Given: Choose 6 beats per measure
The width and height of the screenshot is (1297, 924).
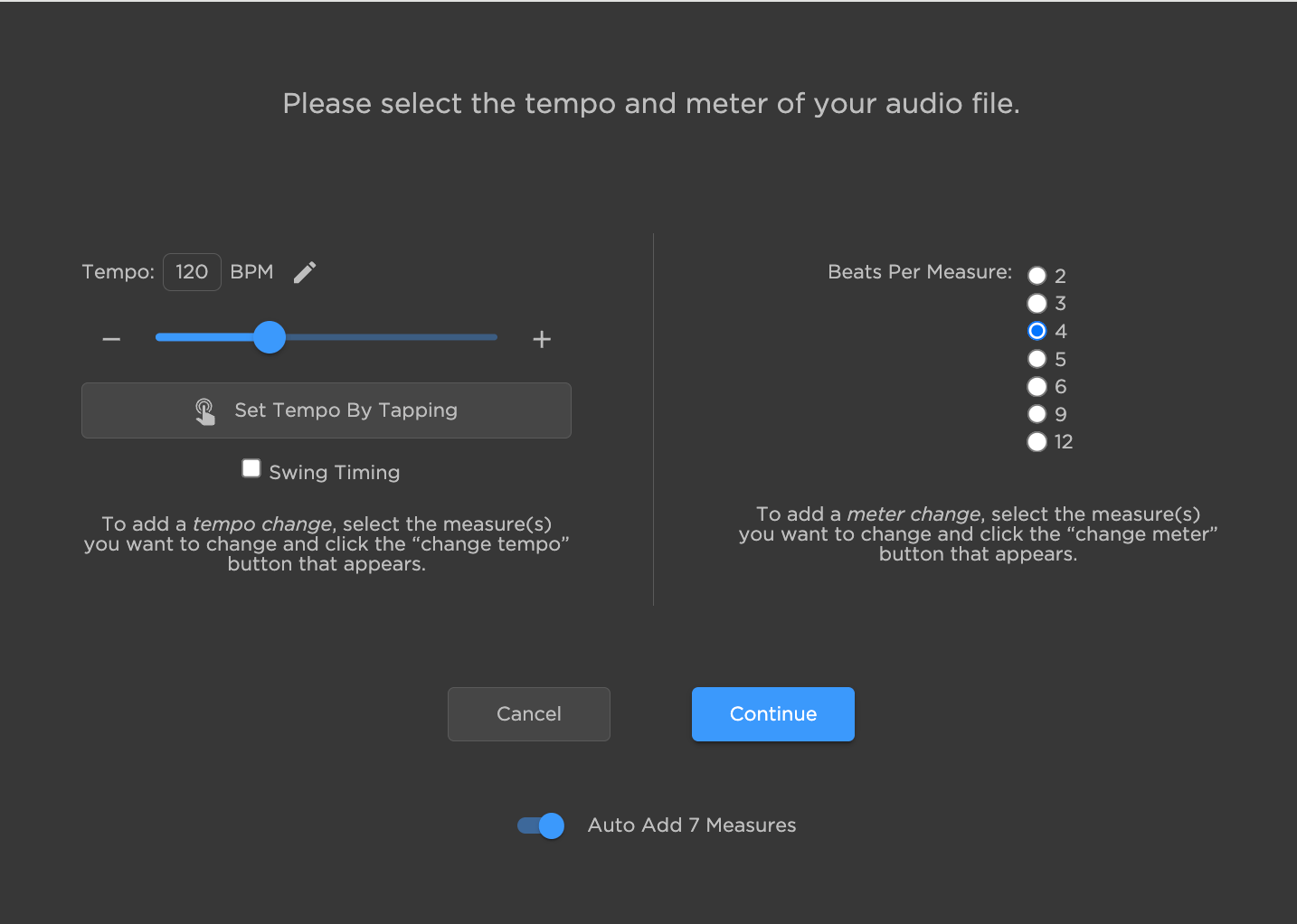Looking at the screenshot, I should pyautogui.click(x=1037, y=386).
